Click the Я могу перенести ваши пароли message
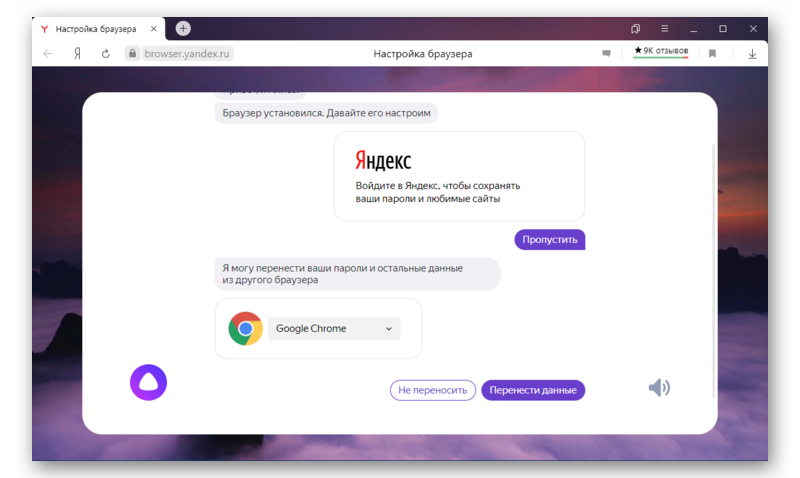The height and width of the screenshot is (478, 800). (x=357, y=274)
